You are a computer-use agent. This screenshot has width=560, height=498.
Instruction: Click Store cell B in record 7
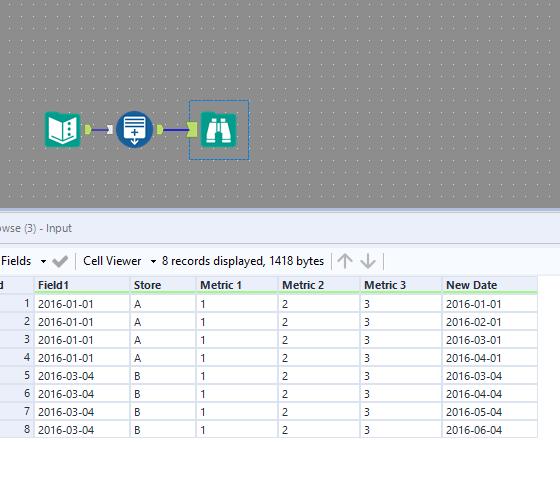coord(162,412)
